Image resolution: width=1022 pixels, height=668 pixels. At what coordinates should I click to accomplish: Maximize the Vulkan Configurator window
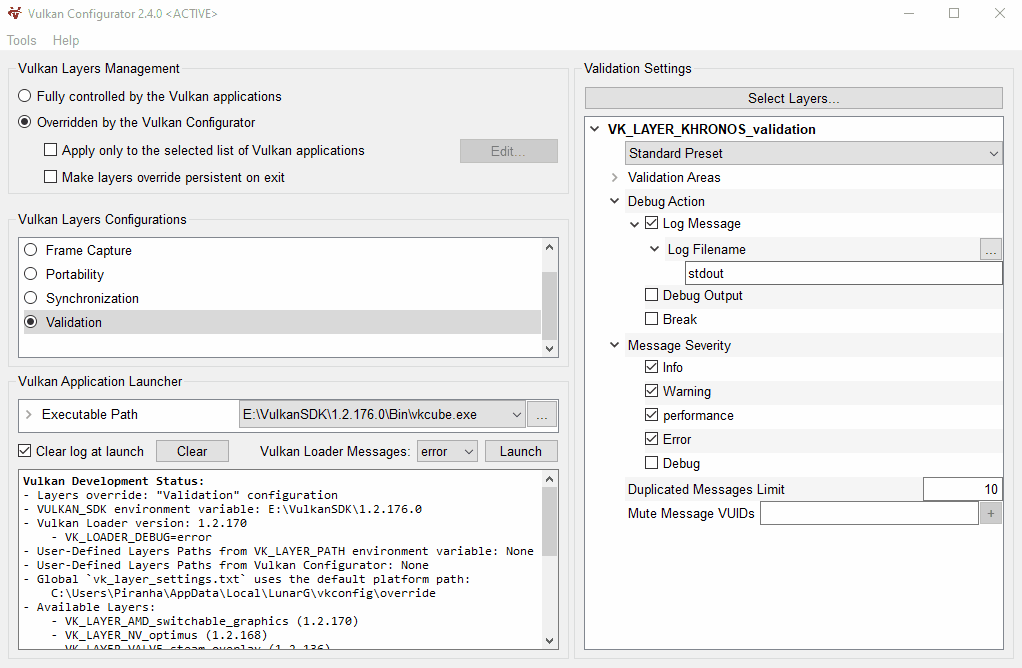pos(954,13)
